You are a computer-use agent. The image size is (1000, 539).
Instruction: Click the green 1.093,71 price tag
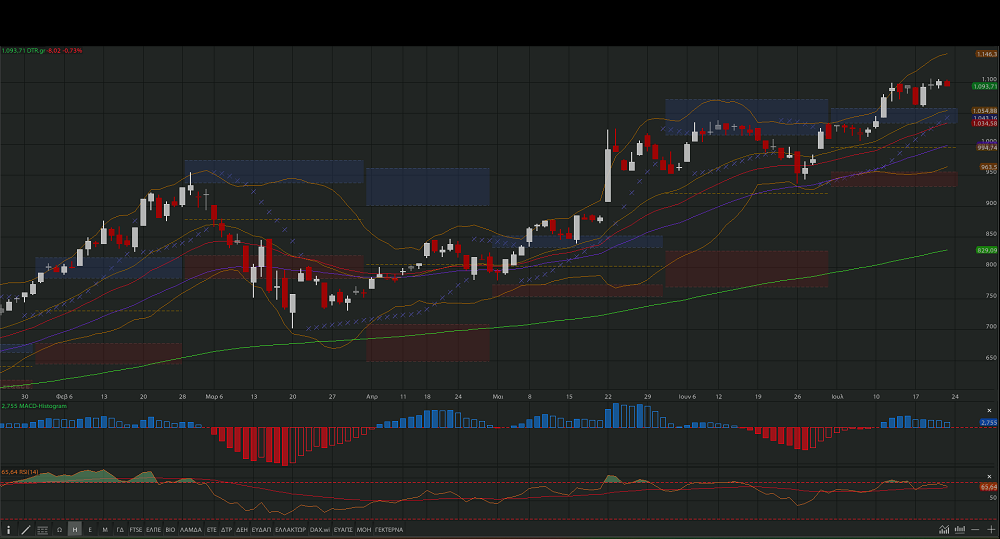tap(985, 86)
